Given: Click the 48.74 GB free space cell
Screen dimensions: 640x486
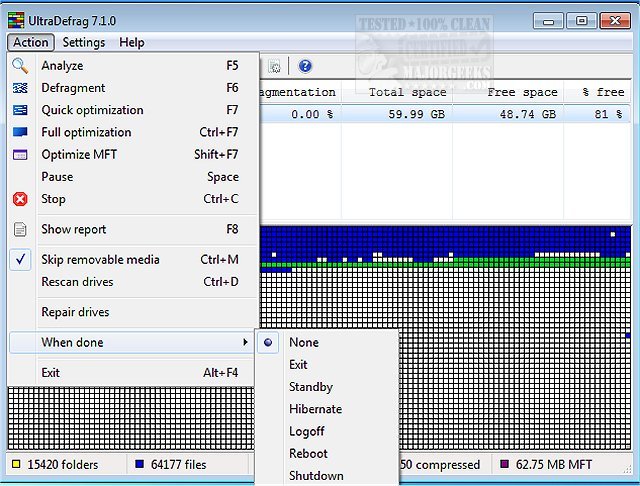Looking at the screenshot, I should pyautogui.click(x=528, y=114).
